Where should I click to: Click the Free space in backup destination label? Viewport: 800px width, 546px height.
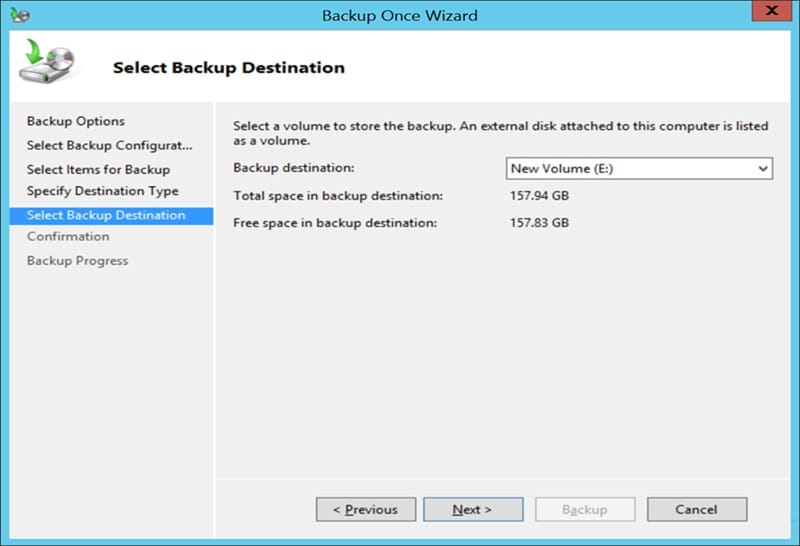[335, 223]
